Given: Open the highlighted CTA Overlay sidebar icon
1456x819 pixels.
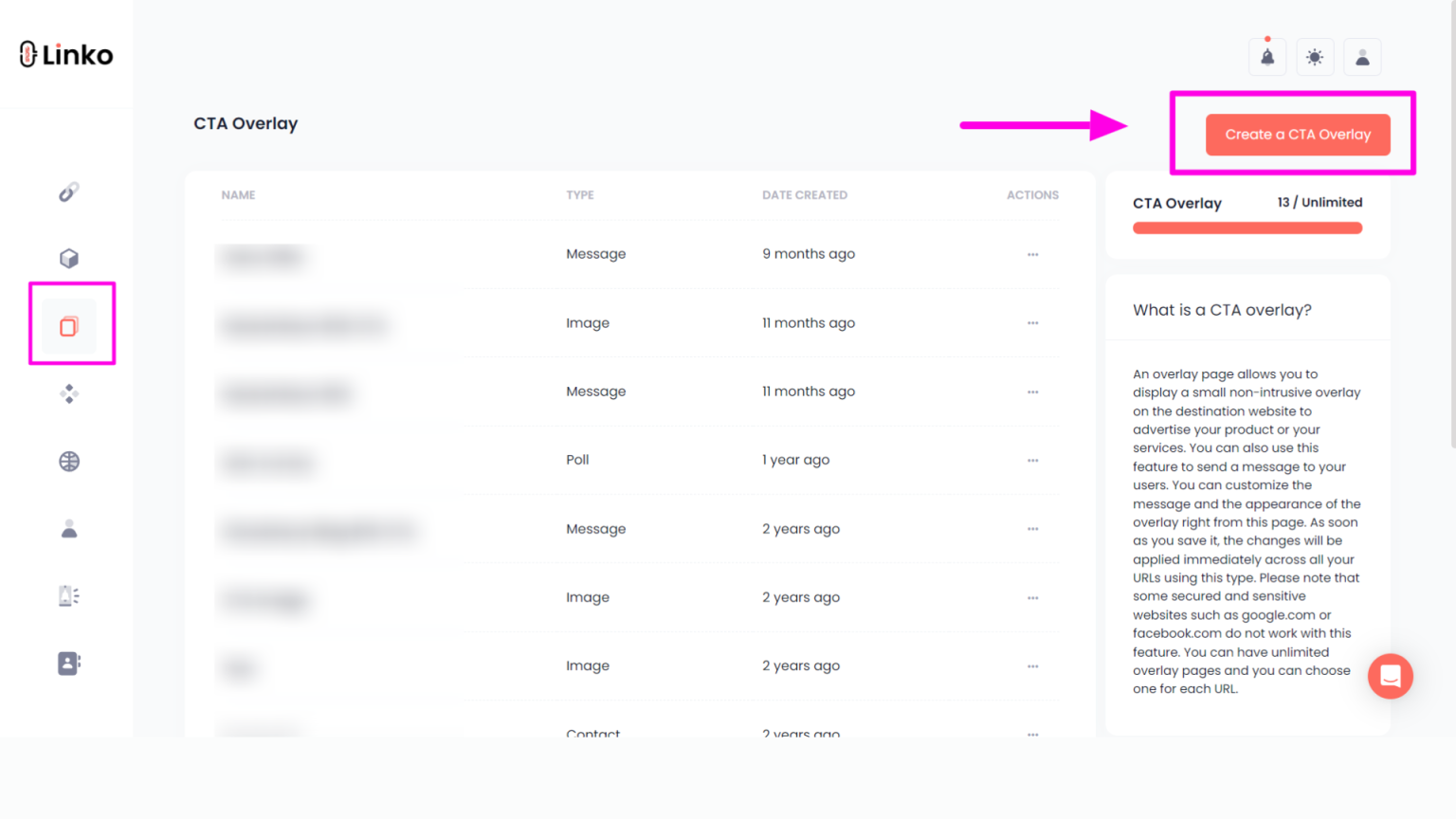Looking at the screenshot, I should pos(67,325).
